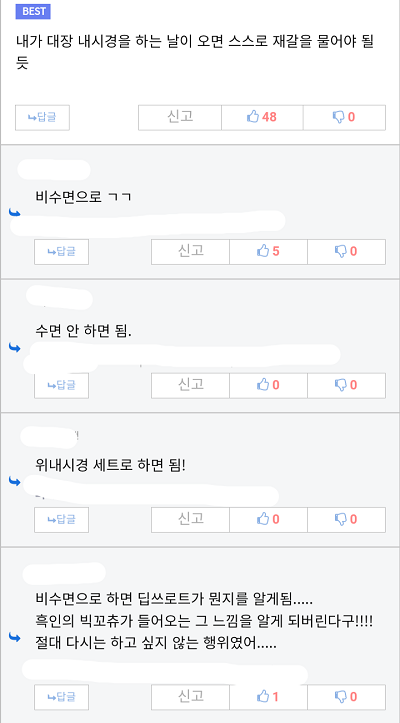Upvote the reply '수면 안 하면 됨.'
Viewport: 400px width, 723px height.
point(269,385)
